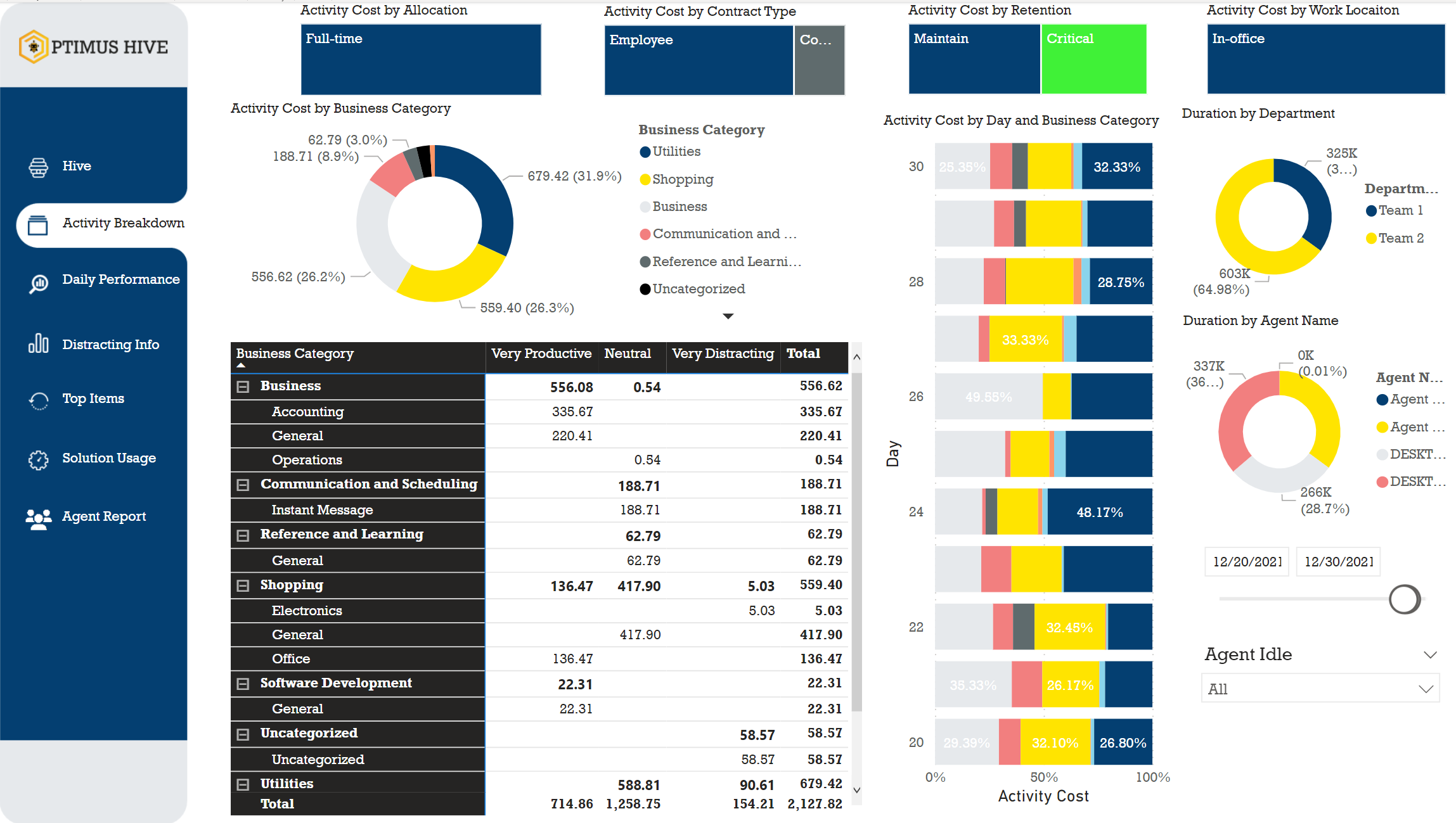Click the Agent Report people icon
The image size is (1456, 823).
(x=38, y=518)
